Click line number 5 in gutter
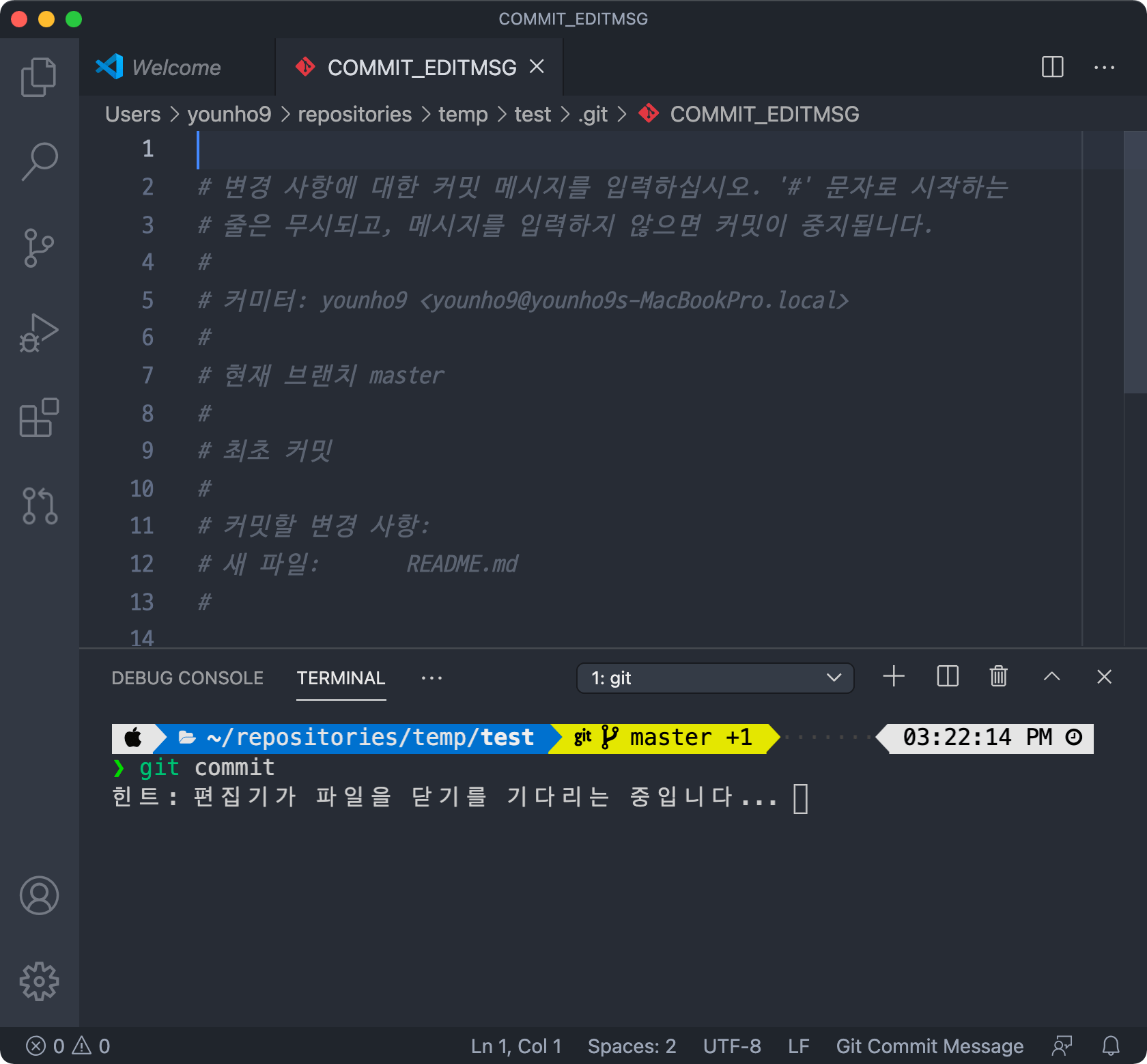 coord(147,300)
